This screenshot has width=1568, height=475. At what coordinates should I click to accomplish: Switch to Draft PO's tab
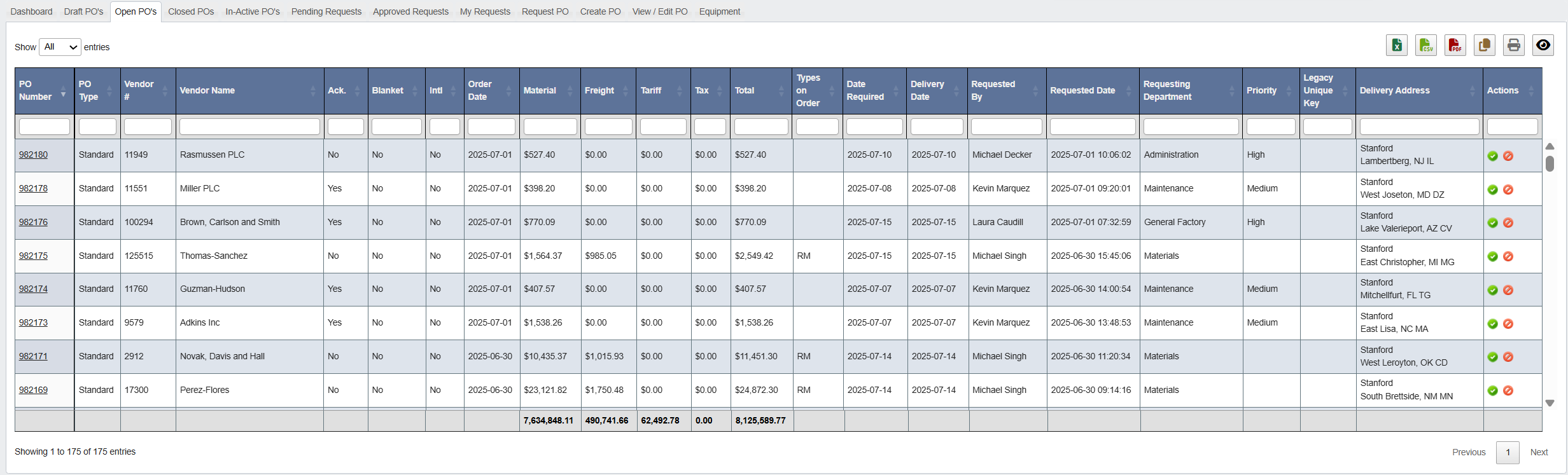[x=83, y=11]
